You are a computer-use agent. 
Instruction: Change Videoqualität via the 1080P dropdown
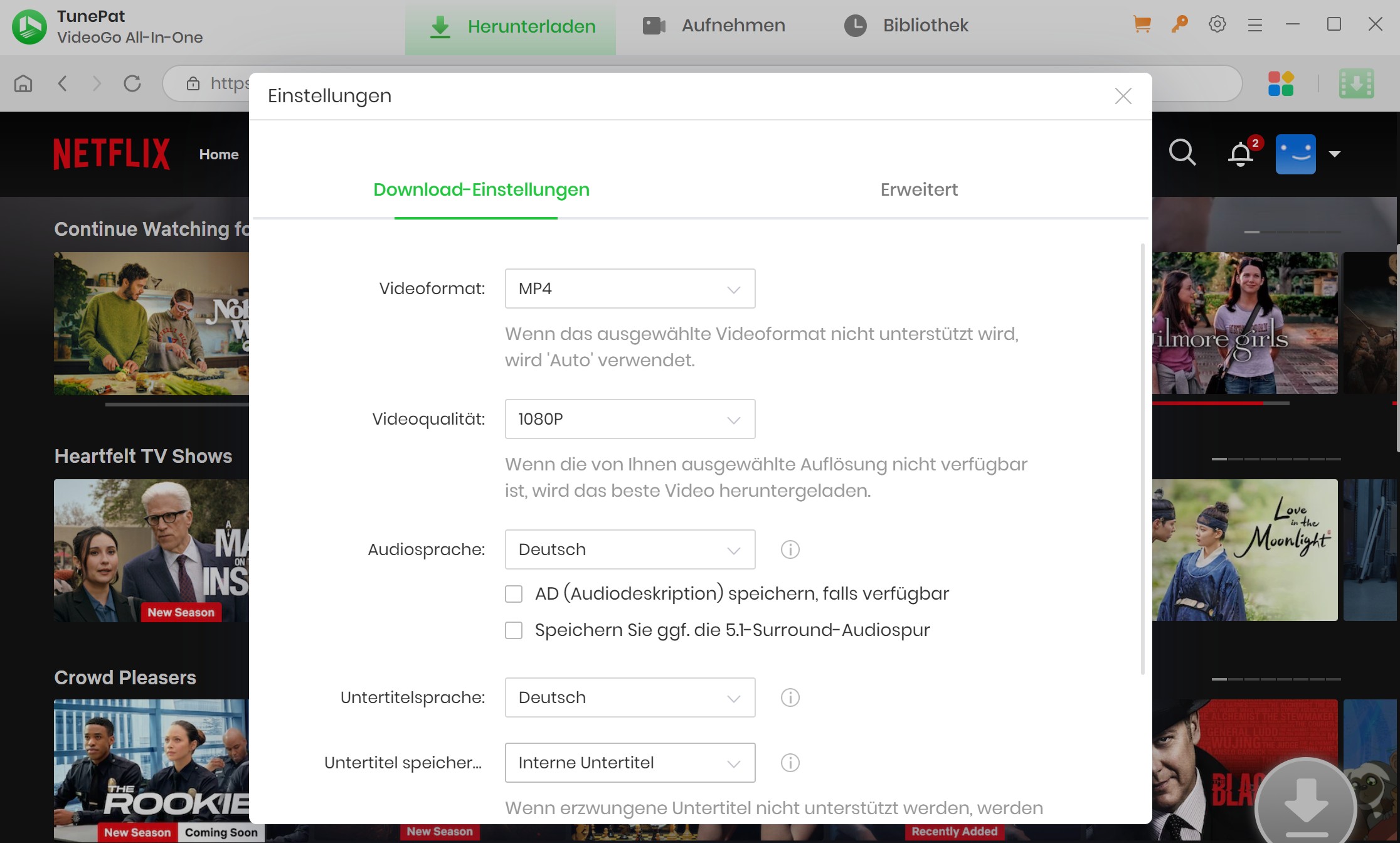pyautogui.click(x=629, y=419)
